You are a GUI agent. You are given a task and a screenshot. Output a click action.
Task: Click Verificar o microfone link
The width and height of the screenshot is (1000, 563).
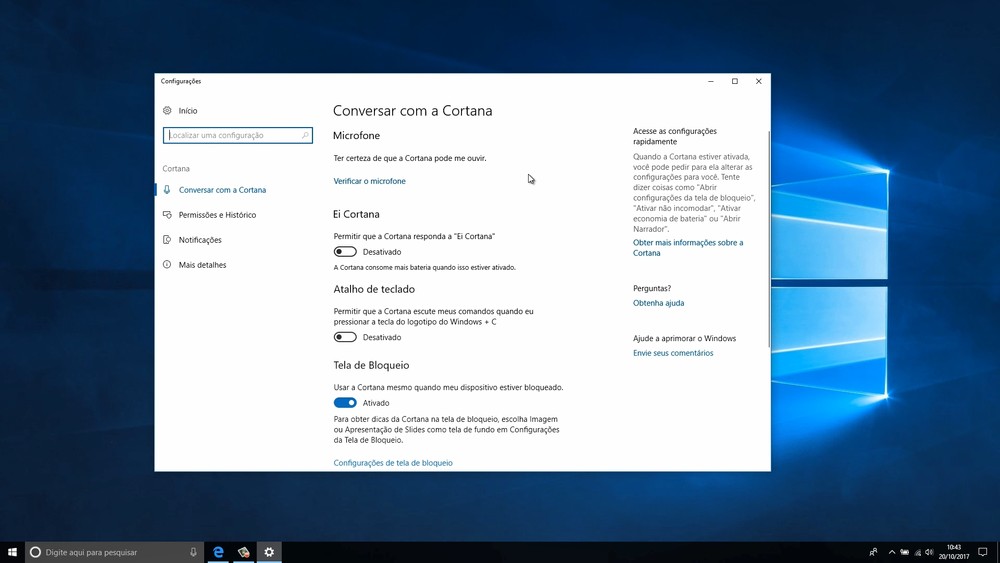pyautogui.click(x=369, y=181)
